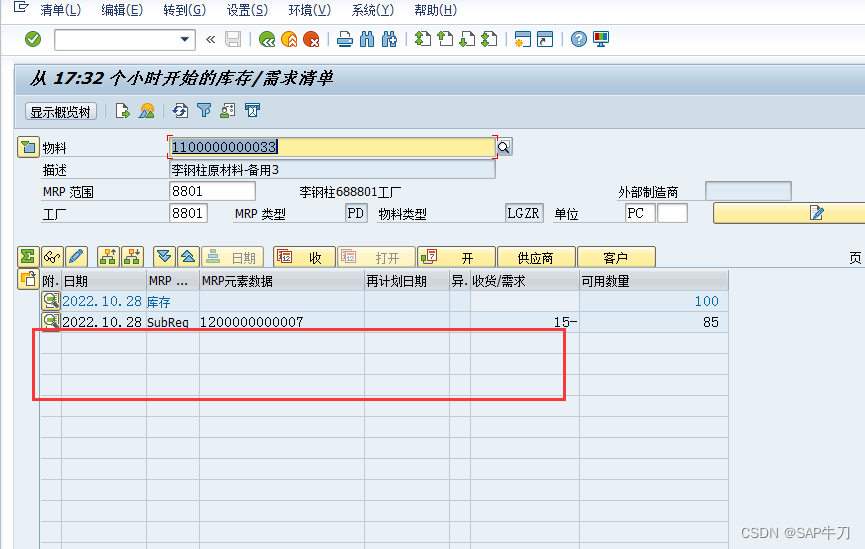Image resolution: width=865 pixels, height=549 pixels.
Task: Click the Customize Local Layout monitor icon
Action: point(601,39)
